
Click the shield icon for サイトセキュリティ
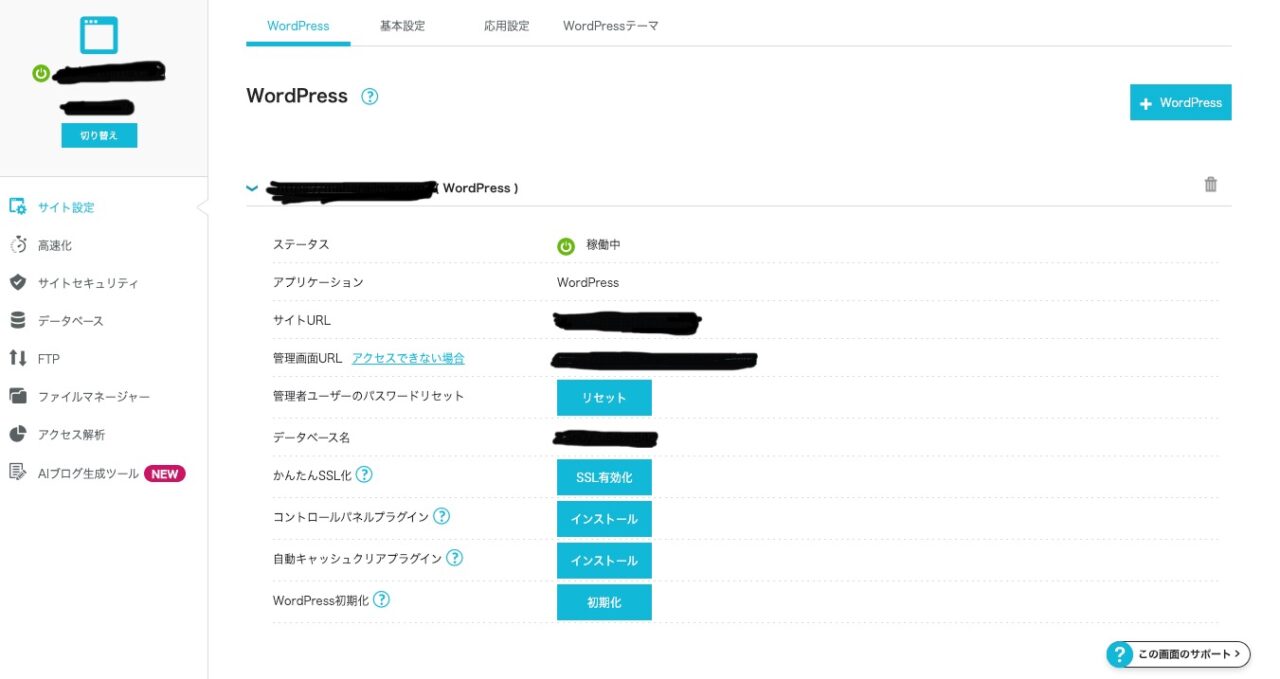(x=17, y=283)
